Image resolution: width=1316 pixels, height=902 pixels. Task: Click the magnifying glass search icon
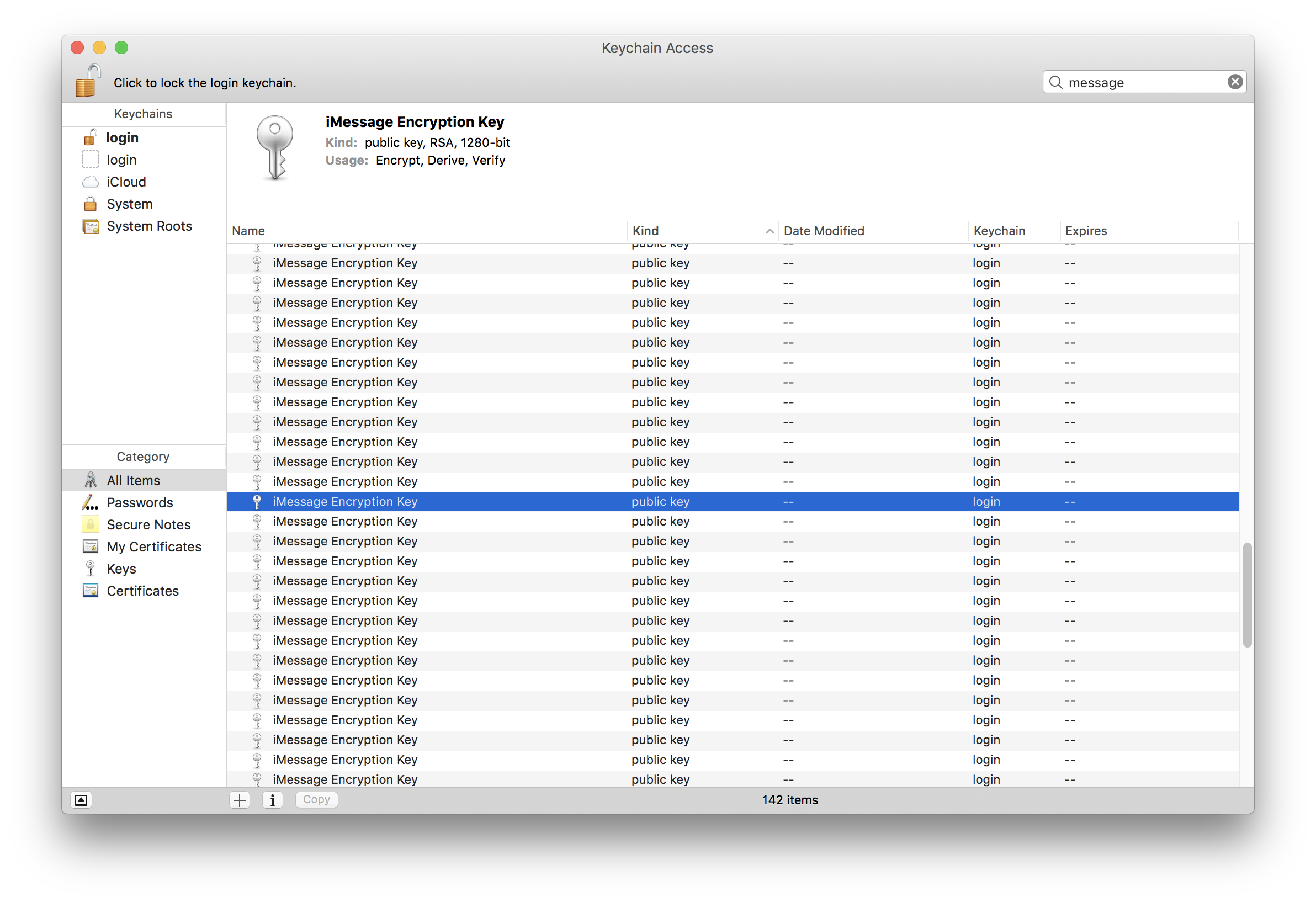tap(1055, 83)
